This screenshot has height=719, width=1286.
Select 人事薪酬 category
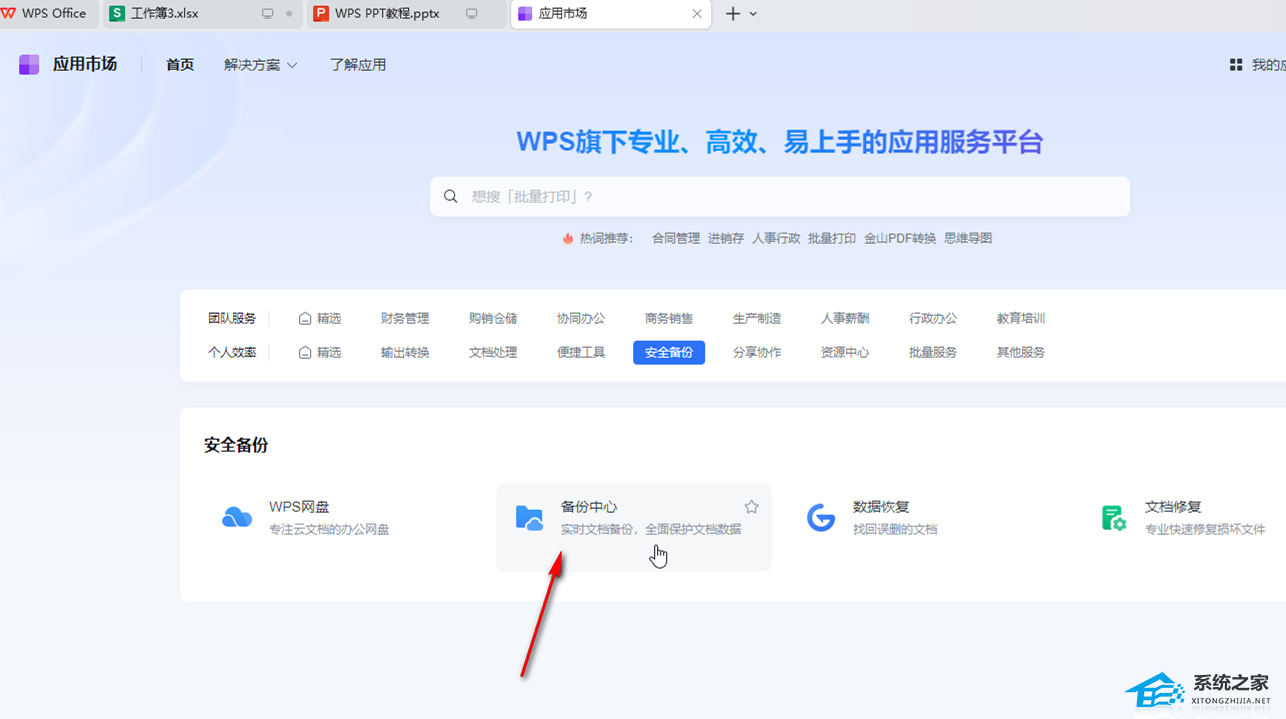845,319
